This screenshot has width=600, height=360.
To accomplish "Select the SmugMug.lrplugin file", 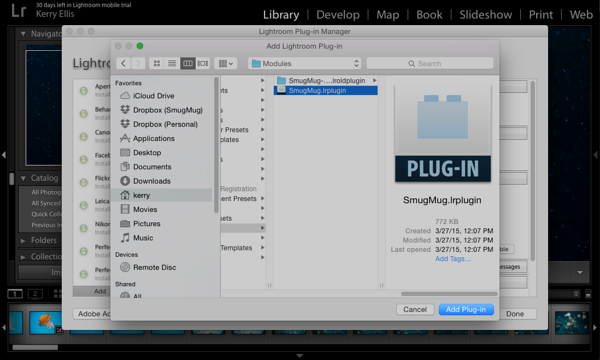I will click(x=326, y=91).
